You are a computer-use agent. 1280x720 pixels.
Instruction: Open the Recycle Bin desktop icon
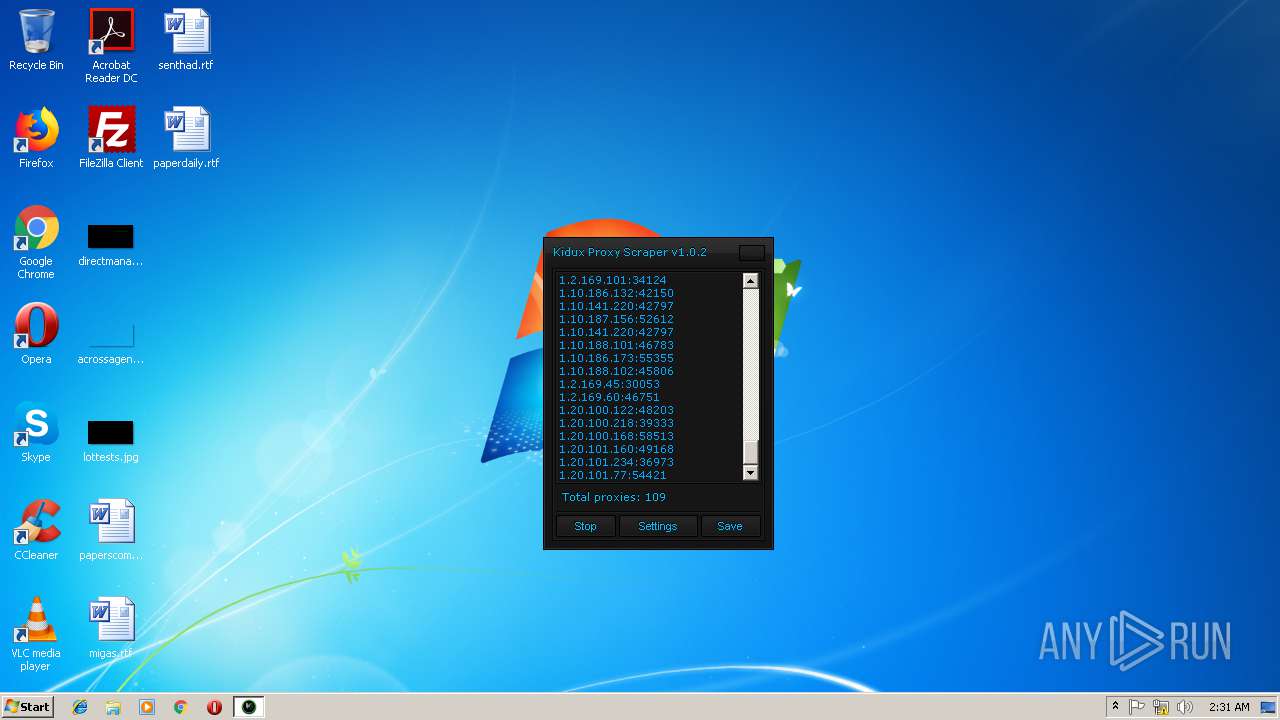36,41
